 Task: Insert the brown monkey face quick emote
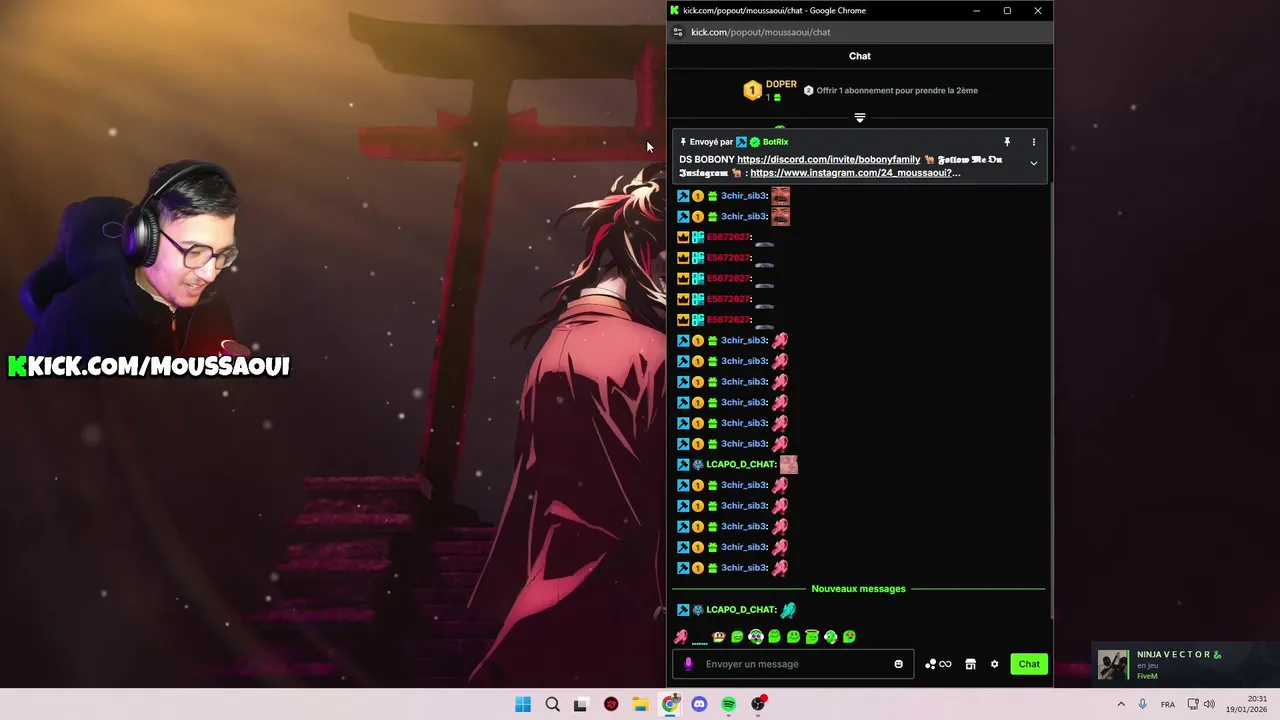pyautogui.click(x=718, y=637)
